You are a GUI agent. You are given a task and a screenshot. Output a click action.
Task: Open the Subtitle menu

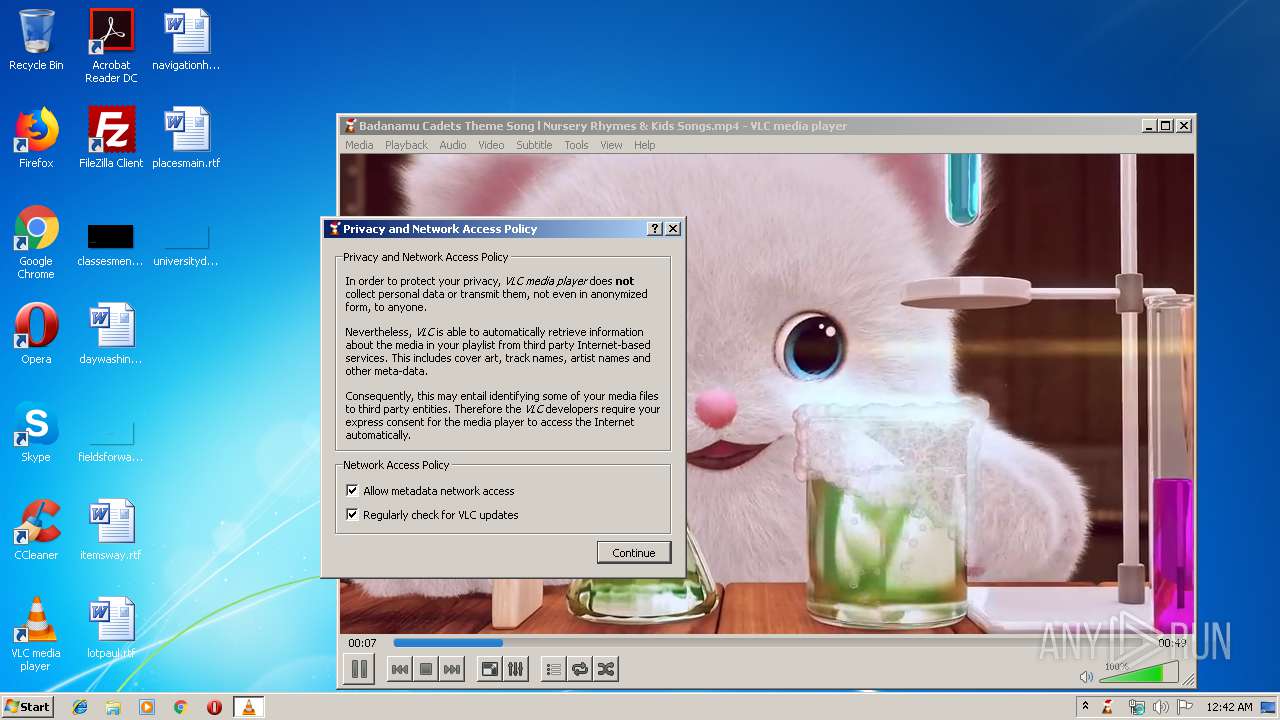click(534, 145)
